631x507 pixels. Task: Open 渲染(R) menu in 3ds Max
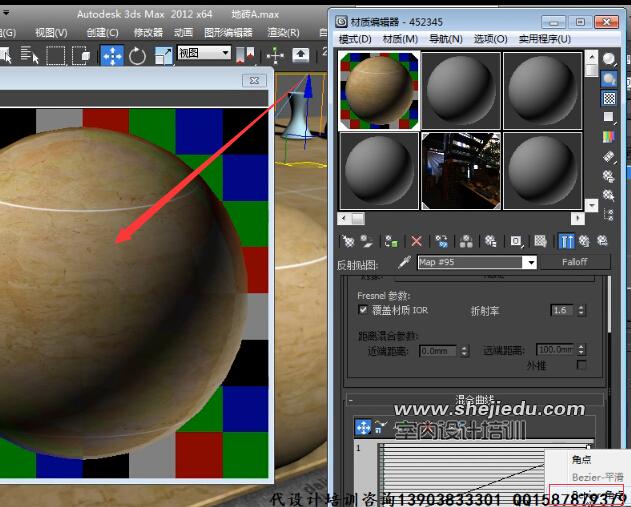283,33
